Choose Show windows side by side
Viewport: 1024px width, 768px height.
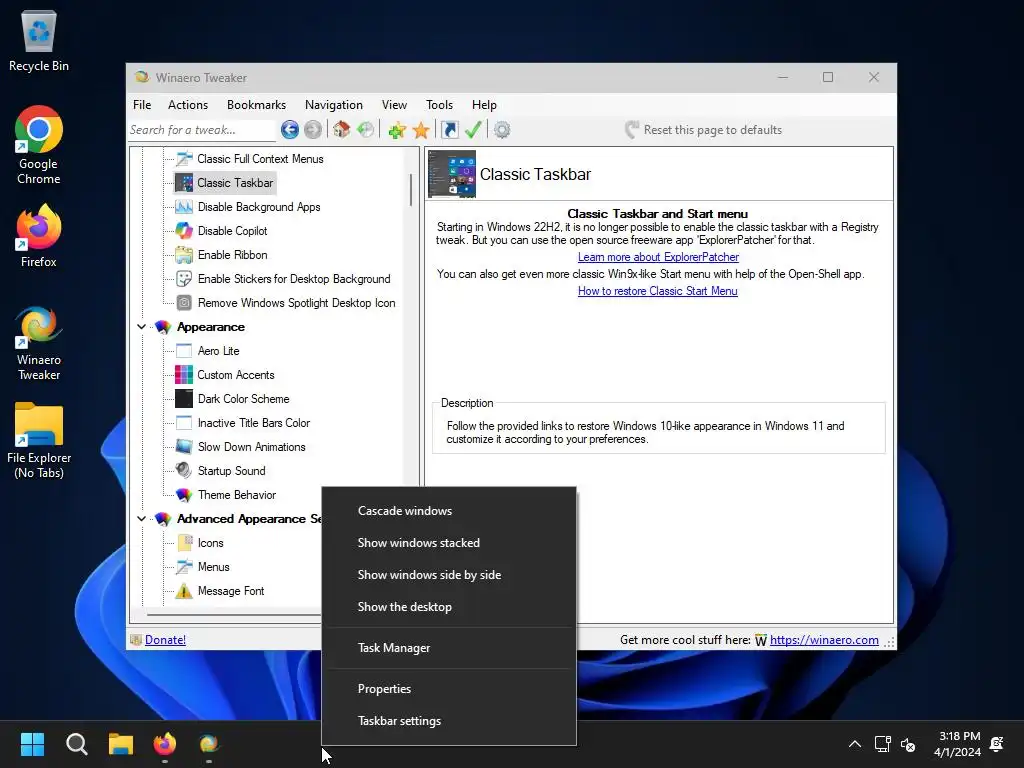click(449, 575)
